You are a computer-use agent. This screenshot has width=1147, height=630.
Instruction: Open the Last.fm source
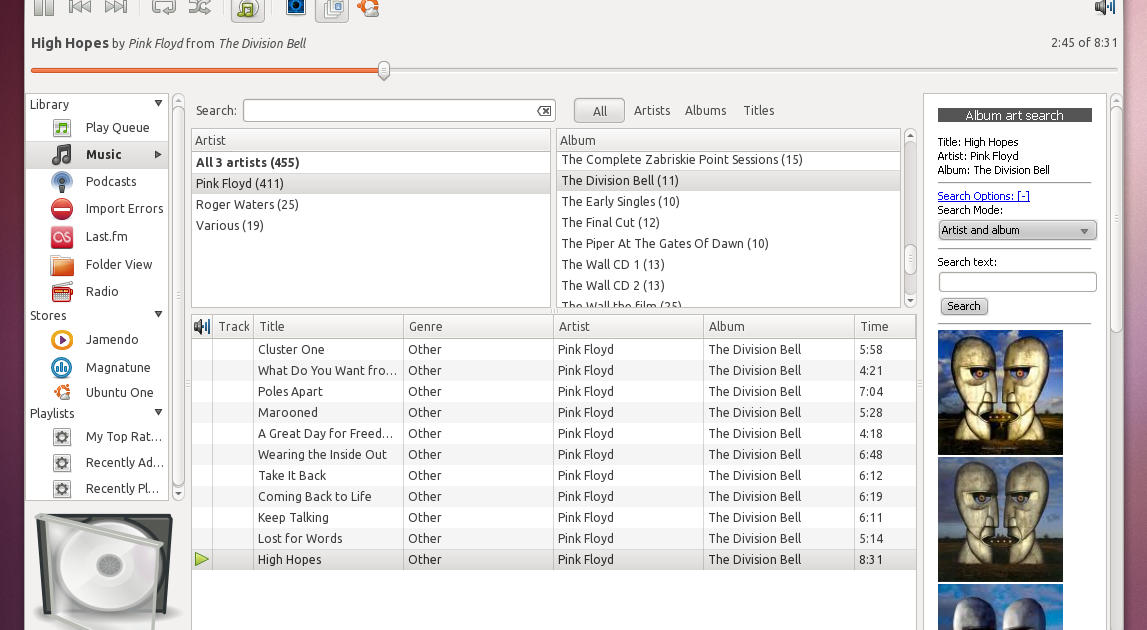click(x=105, y=236)
